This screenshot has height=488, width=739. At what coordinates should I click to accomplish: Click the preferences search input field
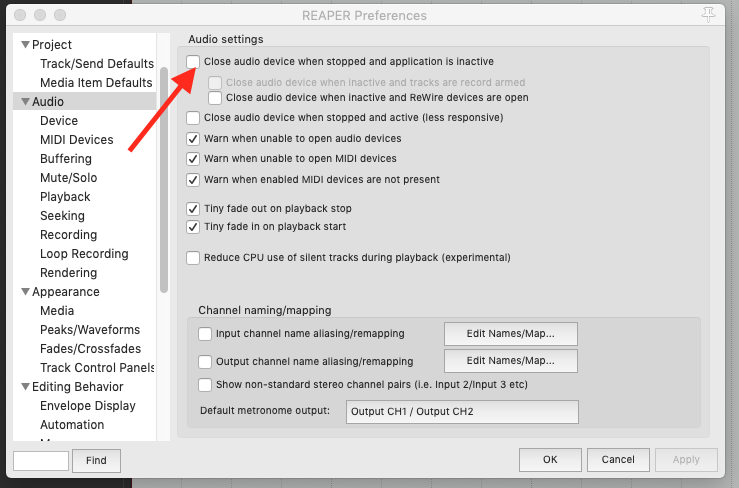[x=41, y=461]
